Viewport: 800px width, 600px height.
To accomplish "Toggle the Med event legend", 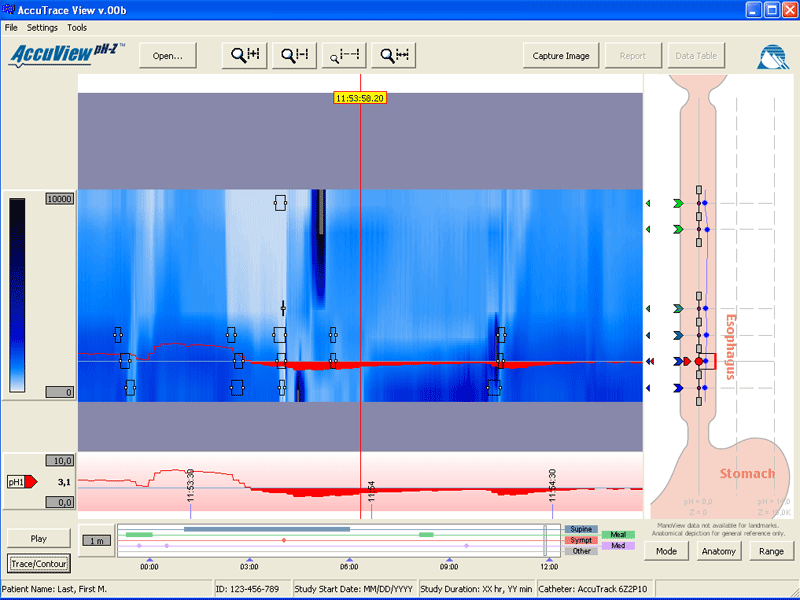I will click(x=618, y=545).
